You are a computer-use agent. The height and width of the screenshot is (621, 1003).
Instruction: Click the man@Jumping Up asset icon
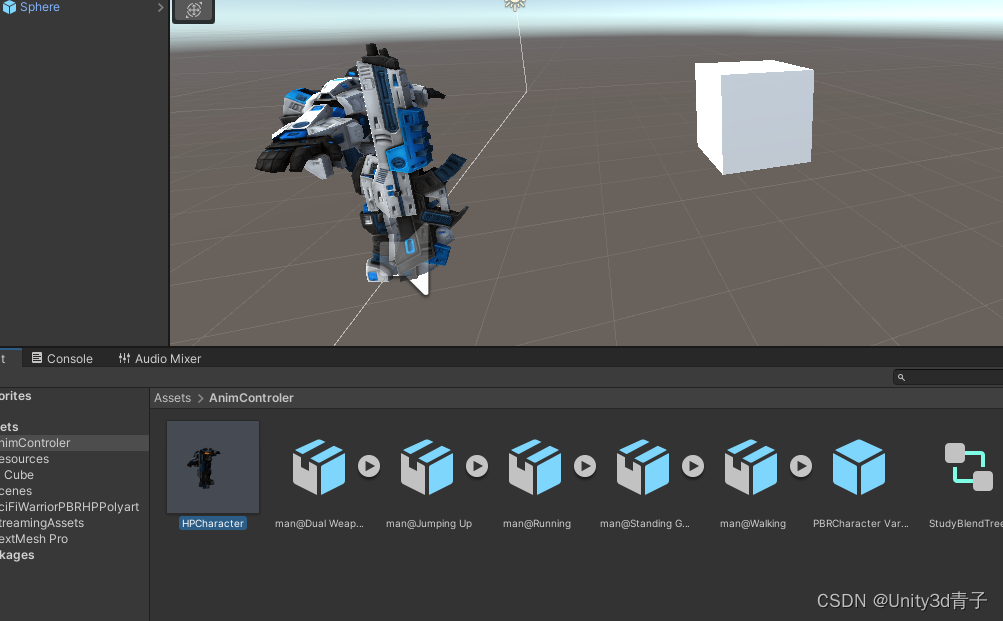tap(427, 466)
